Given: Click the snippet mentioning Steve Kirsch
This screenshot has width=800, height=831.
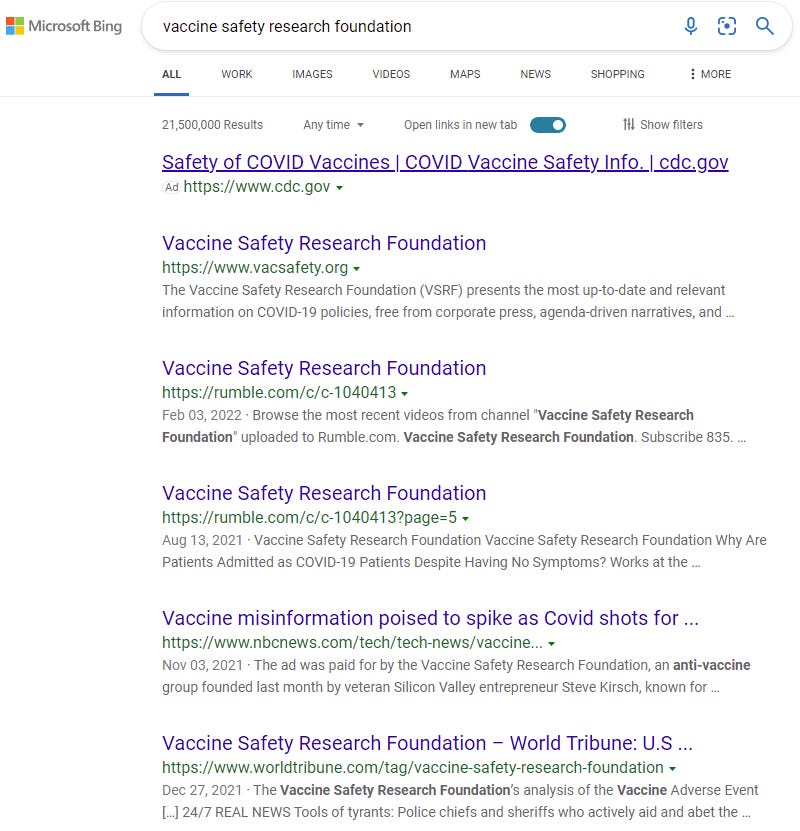Looking at the screenshot, I should [456, 676].
